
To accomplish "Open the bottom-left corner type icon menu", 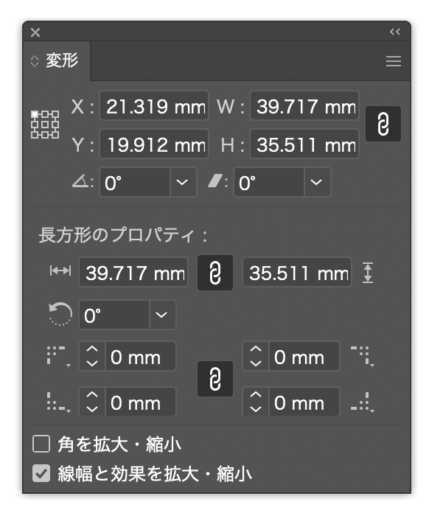I will tap(59, 402).
